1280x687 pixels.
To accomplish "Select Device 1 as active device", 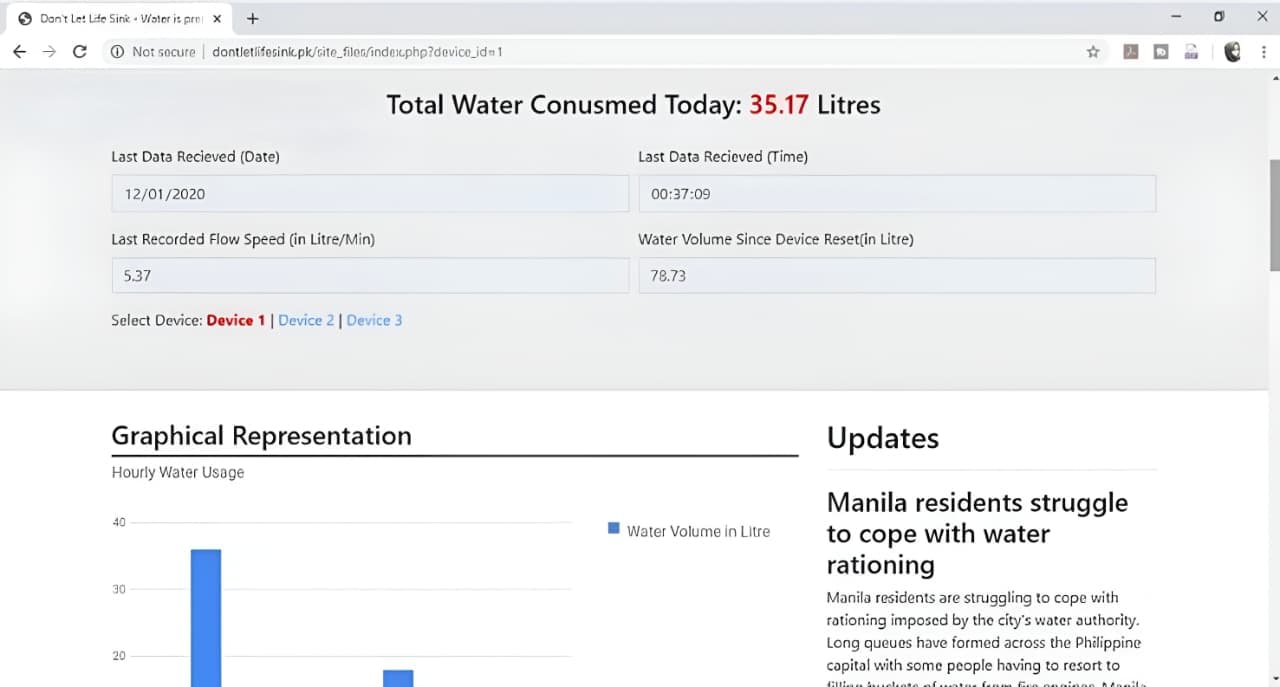I will pos(237,320).
